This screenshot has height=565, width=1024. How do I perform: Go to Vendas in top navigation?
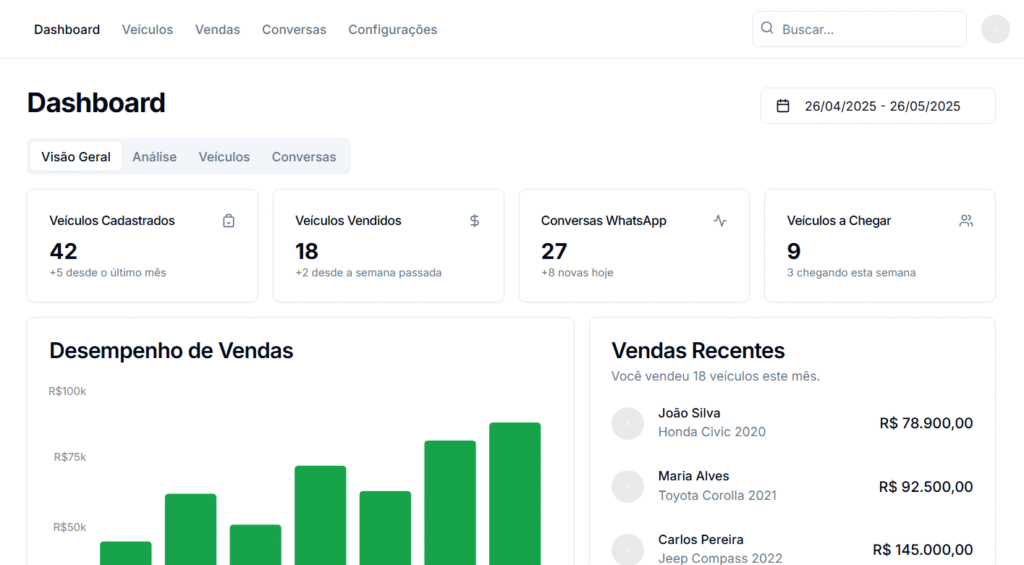[x=217, y=30]
